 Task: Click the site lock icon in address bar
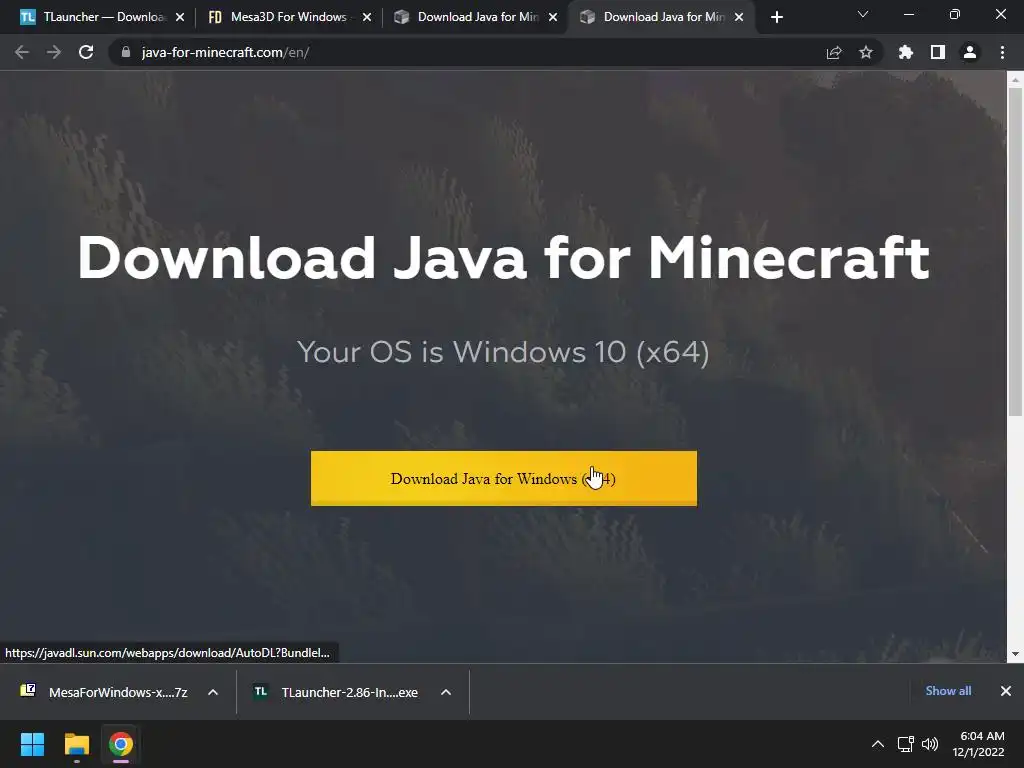(126, 52)
